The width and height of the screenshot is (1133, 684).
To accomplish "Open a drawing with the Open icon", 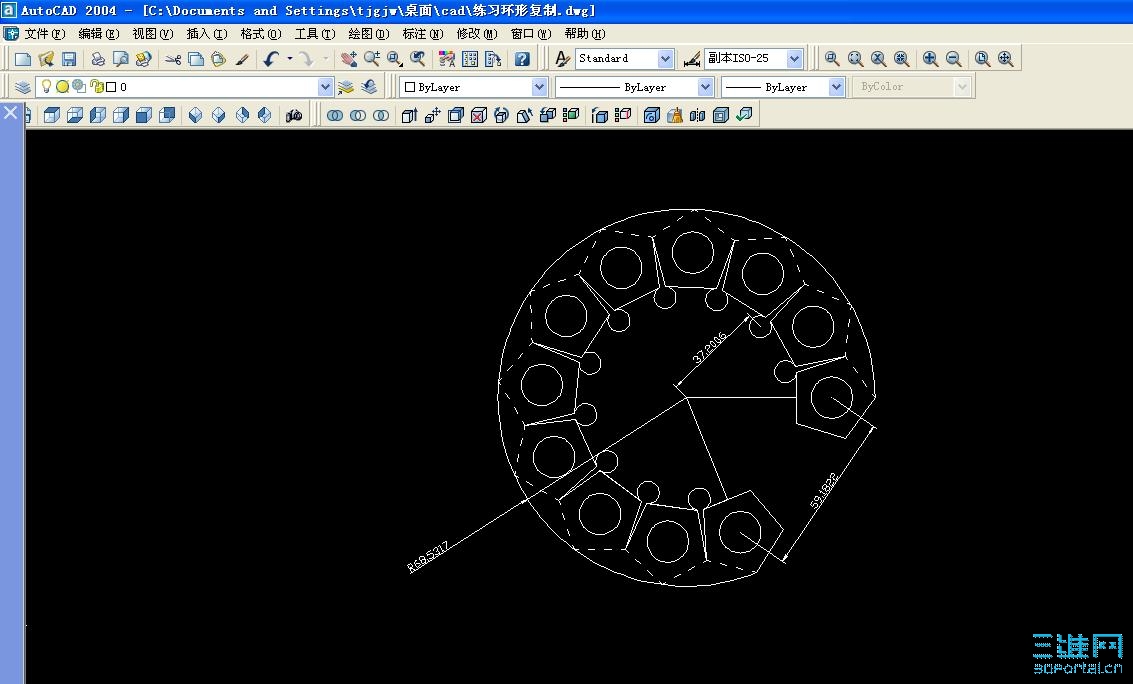I will coord(46,59).
